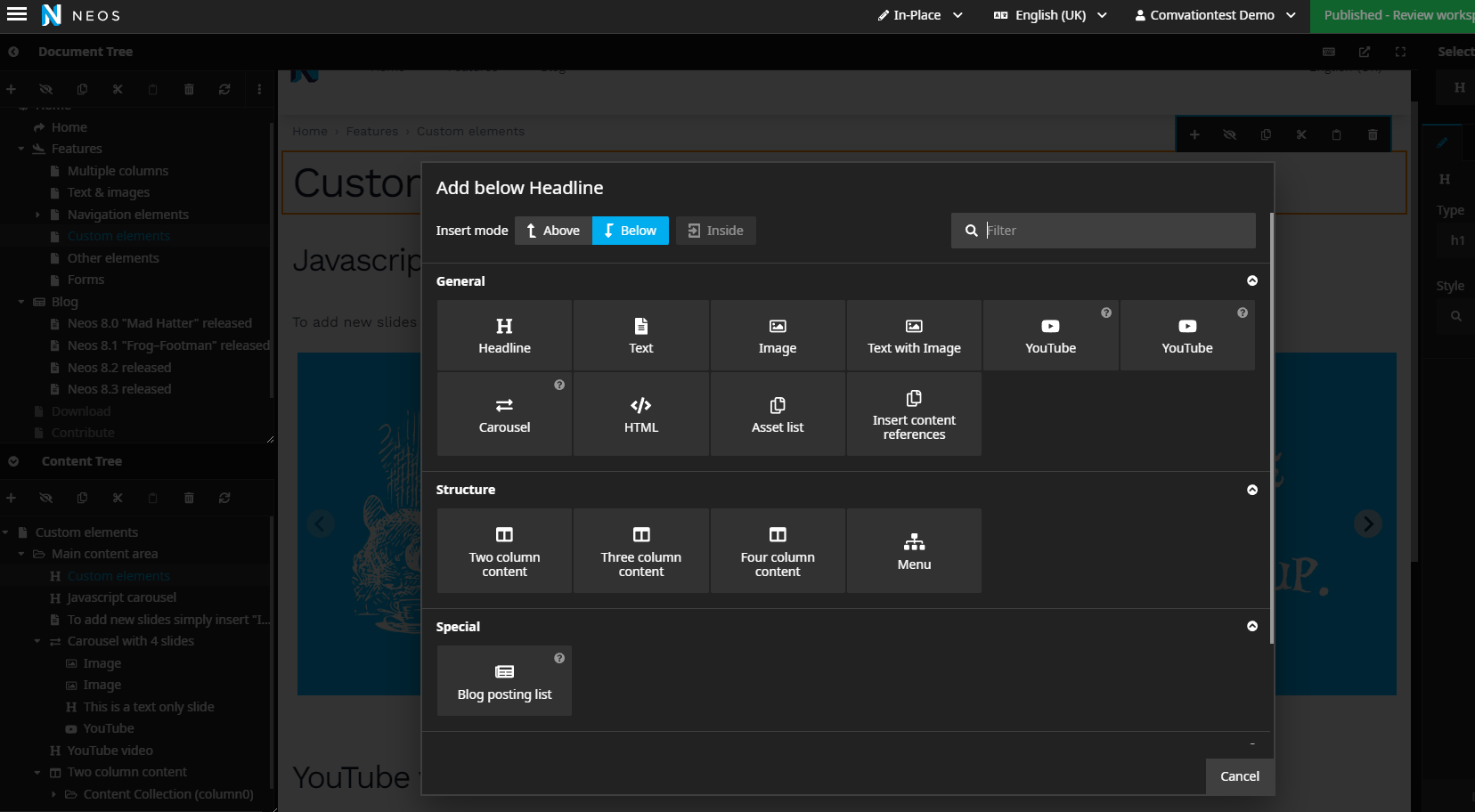This screenshot has height=812, width=1475.
Task: Set insert mode to Inside
Action: tap(716, 231)
